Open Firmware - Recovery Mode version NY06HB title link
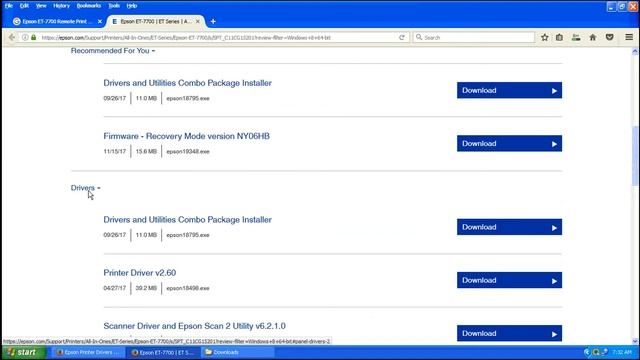 pos(187,136)
